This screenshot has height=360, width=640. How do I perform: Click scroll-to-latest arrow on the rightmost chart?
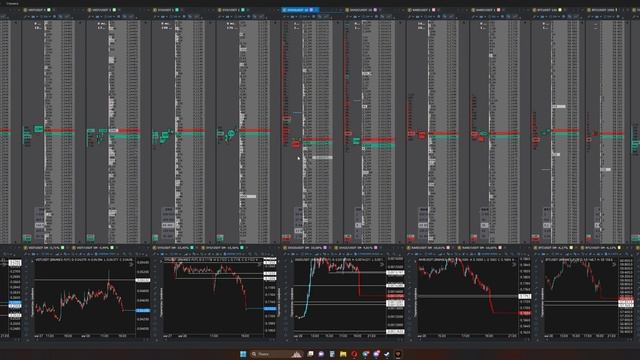click(613, 264)
